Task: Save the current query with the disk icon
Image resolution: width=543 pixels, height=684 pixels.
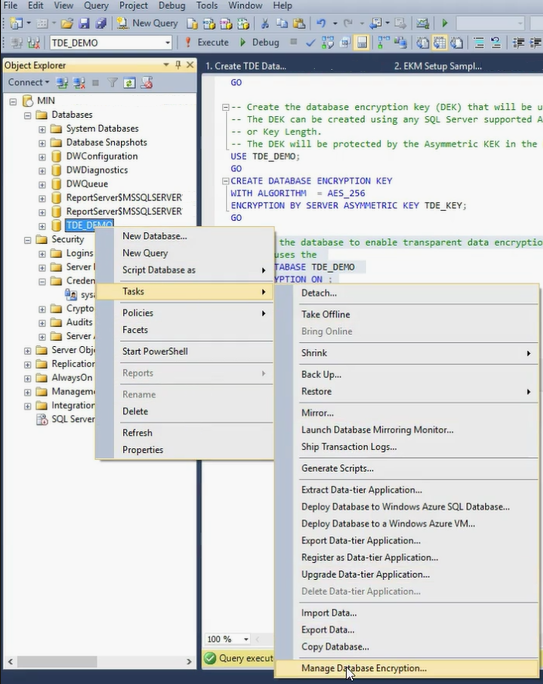Action: (84, 23)
